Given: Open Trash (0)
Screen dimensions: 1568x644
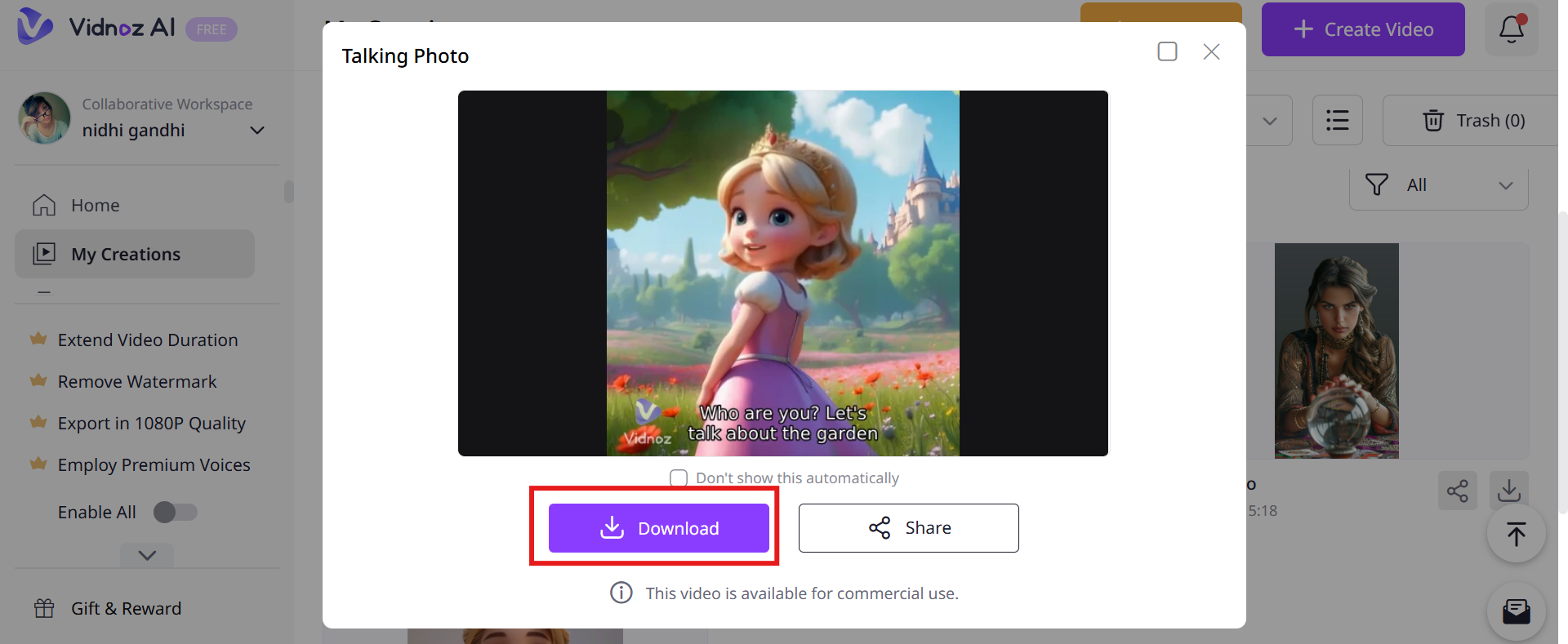Looking at the screenshot, I should click(x=1473, y=121).
